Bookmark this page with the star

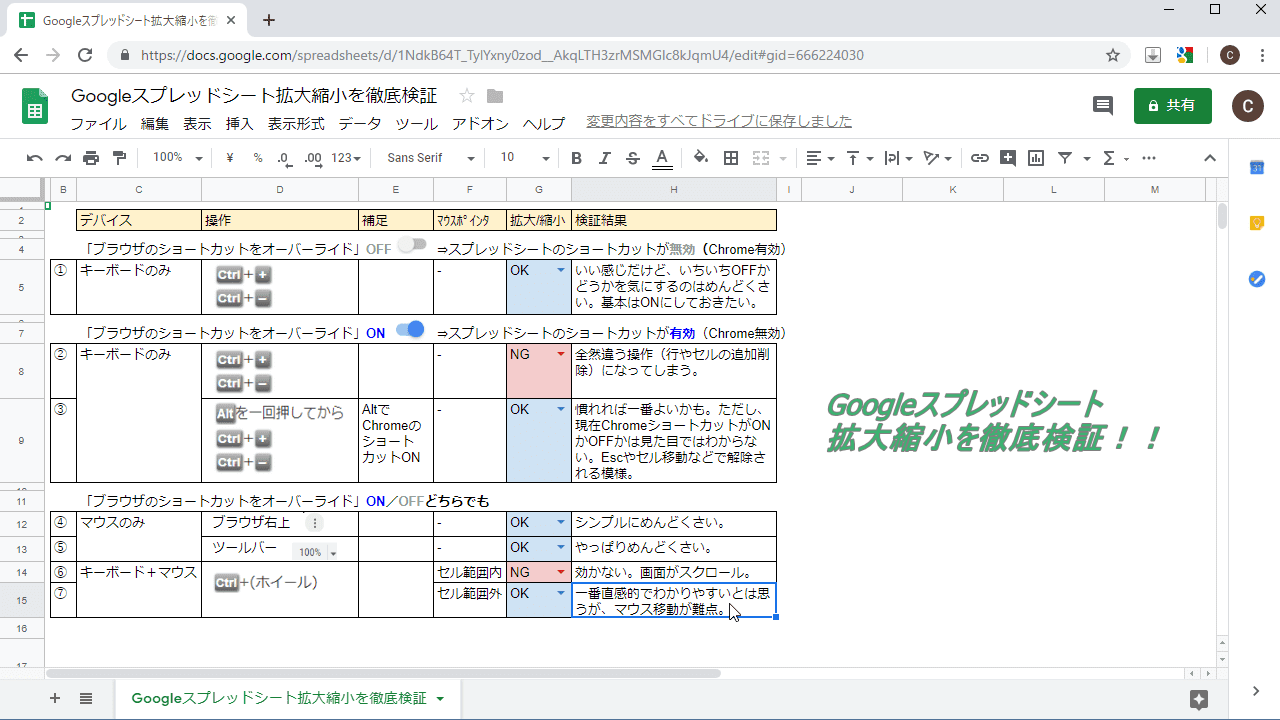[x=1113, y=56]
